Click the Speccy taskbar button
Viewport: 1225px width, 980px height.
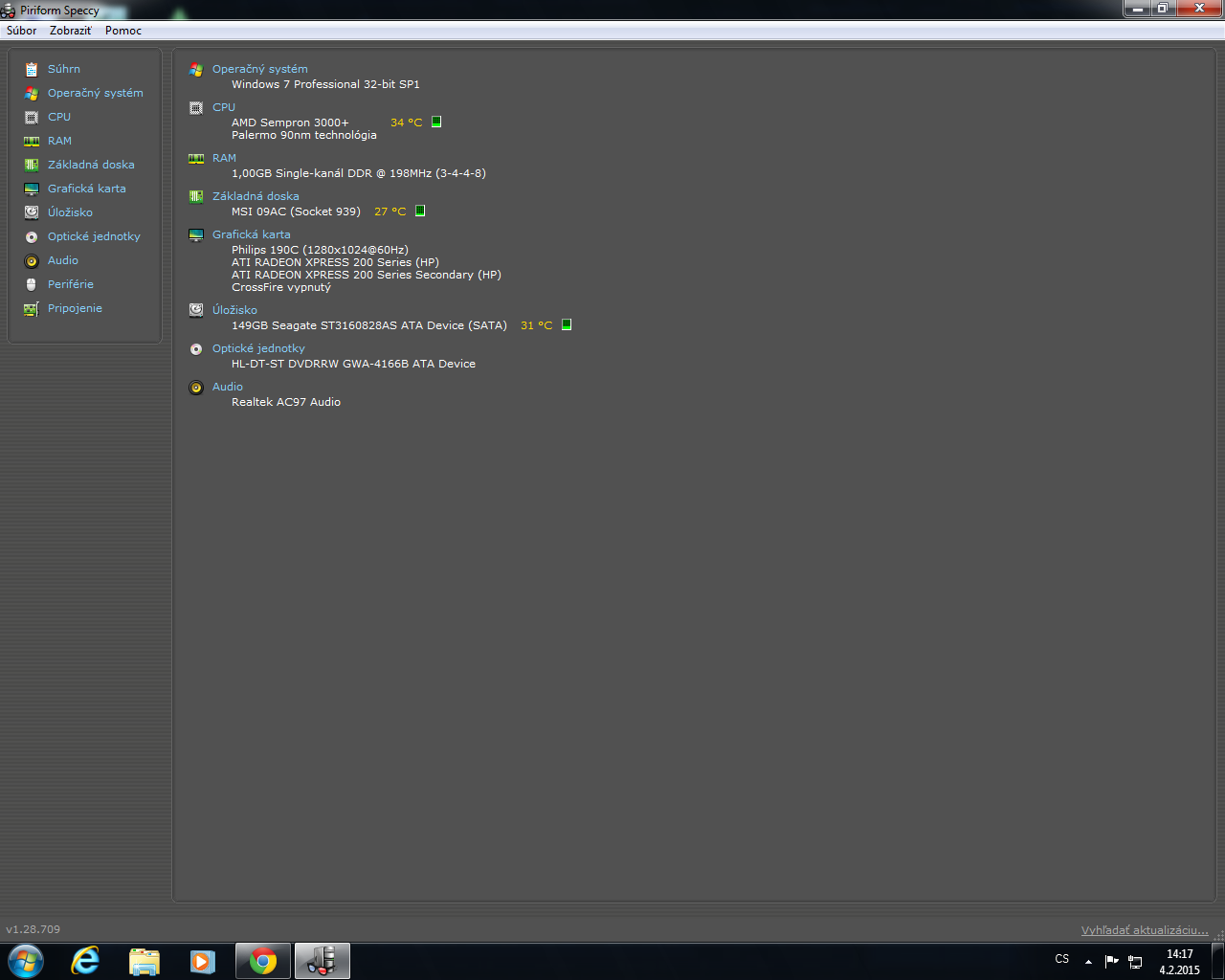point(323,961)
